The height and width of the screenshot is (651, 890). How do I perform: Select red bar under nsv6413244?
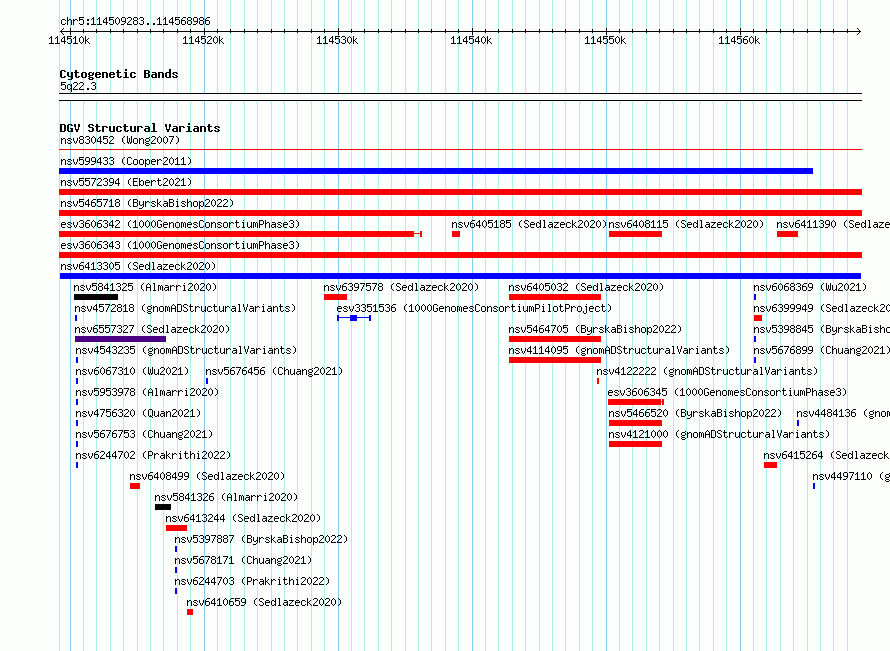click(x=177, y=528)
